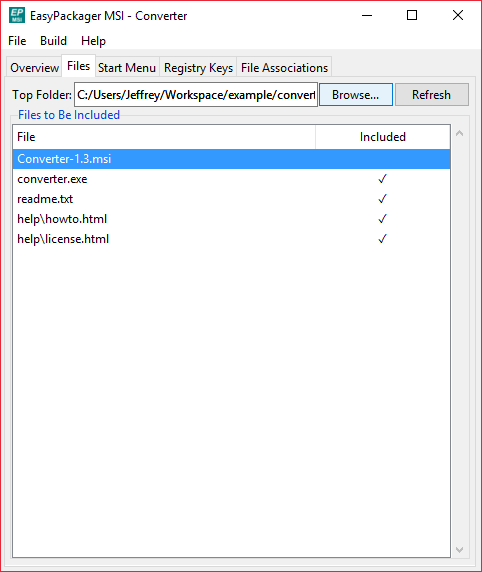
Task: Click the EasyPackager MSI app icon
Action: click(17, 15)
